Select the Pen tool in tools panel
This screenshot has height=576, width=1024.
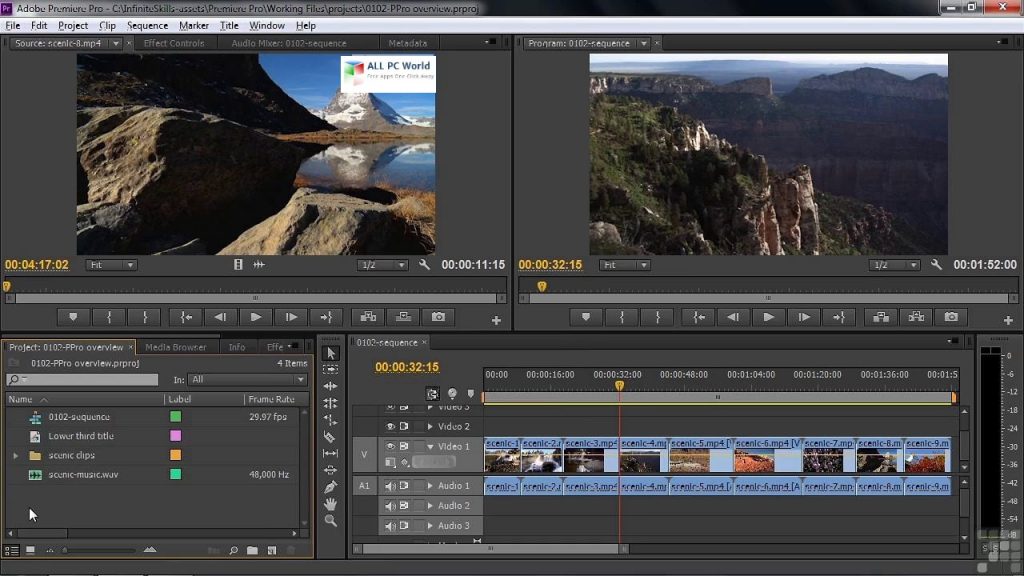[331, 487]
